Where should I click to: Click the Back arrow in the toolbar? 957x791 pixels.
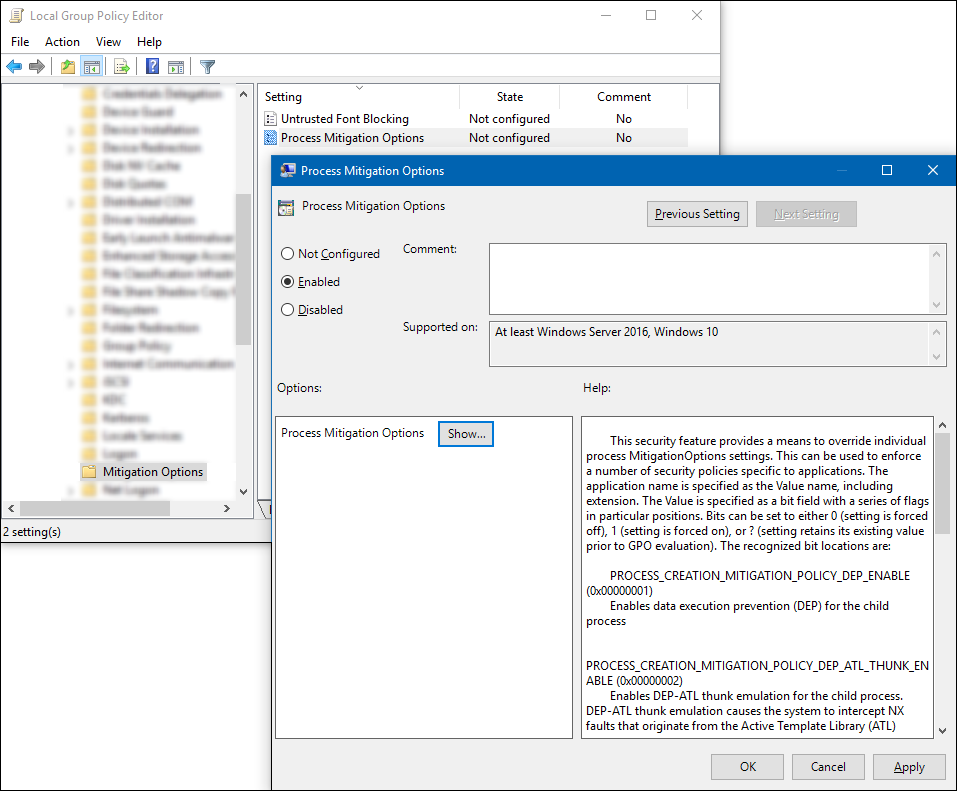pos(14,67)
